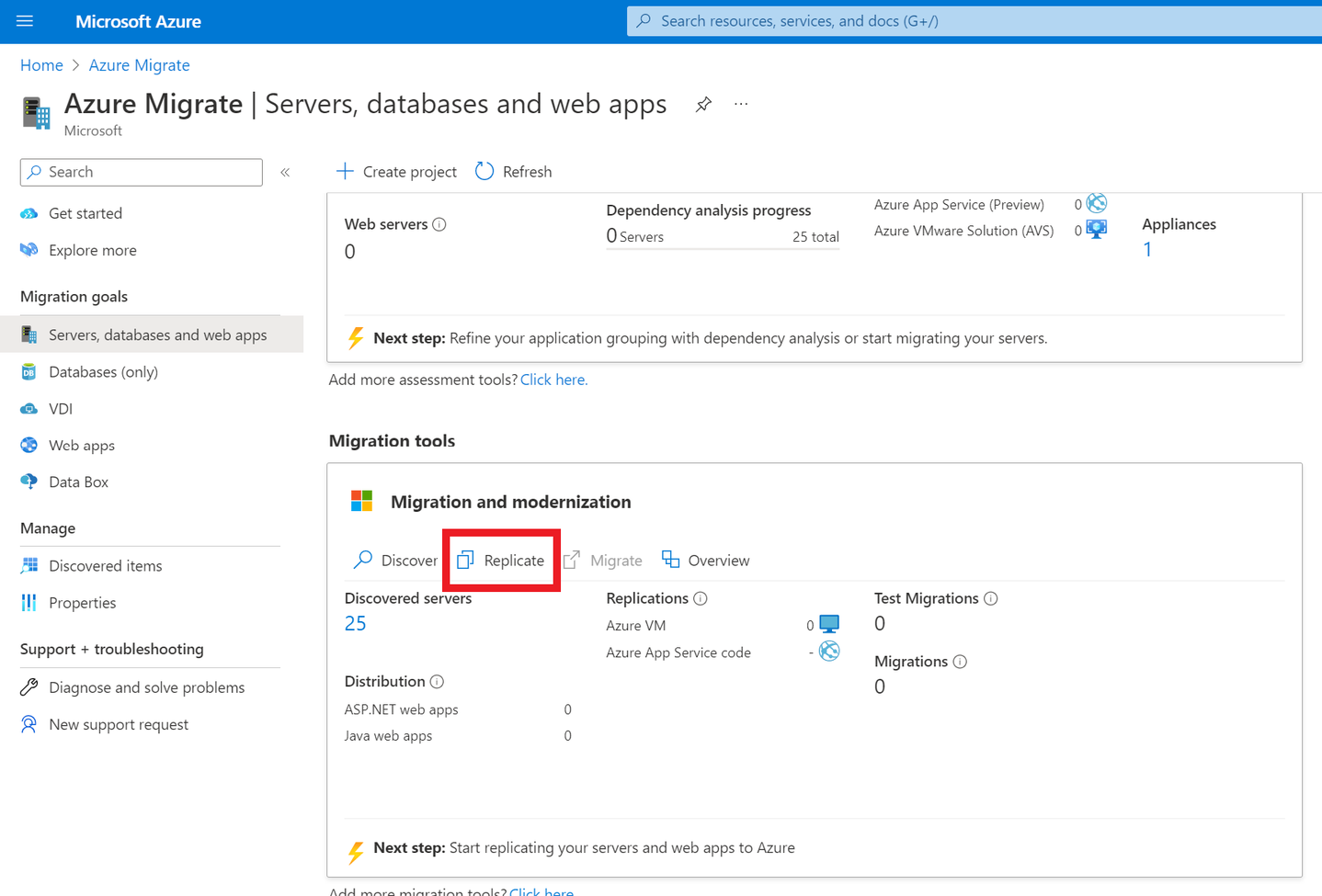This screenshot has height=896, width=1322.
Task: Show info tooltip for Web servers
Action: tap(439, 224)
